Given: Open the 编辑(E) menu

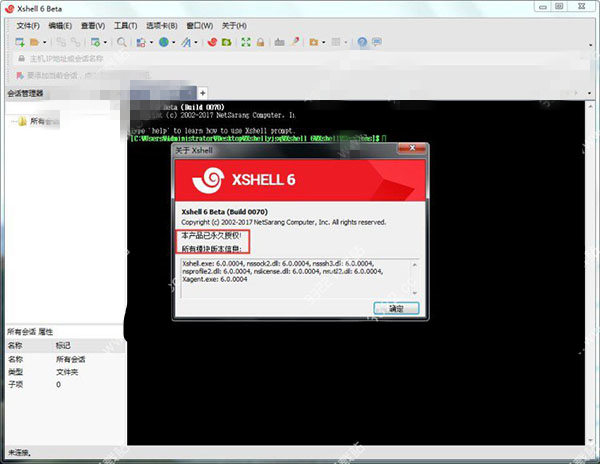Looking at the screenshot, I should point(60,26).
